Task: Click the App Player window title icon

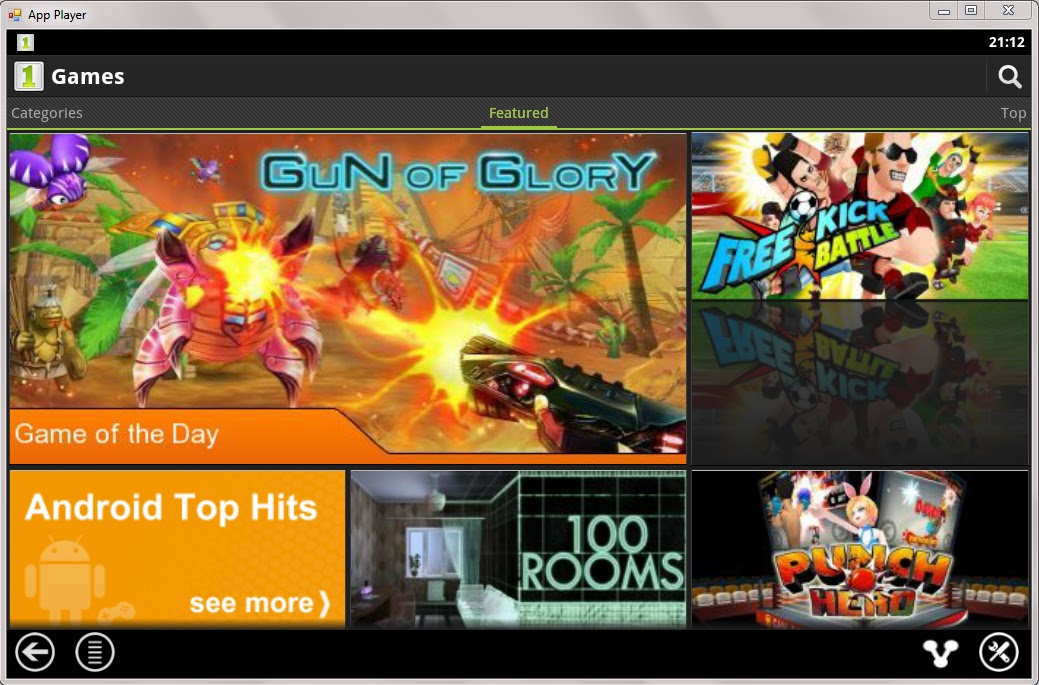Action: 15,15
